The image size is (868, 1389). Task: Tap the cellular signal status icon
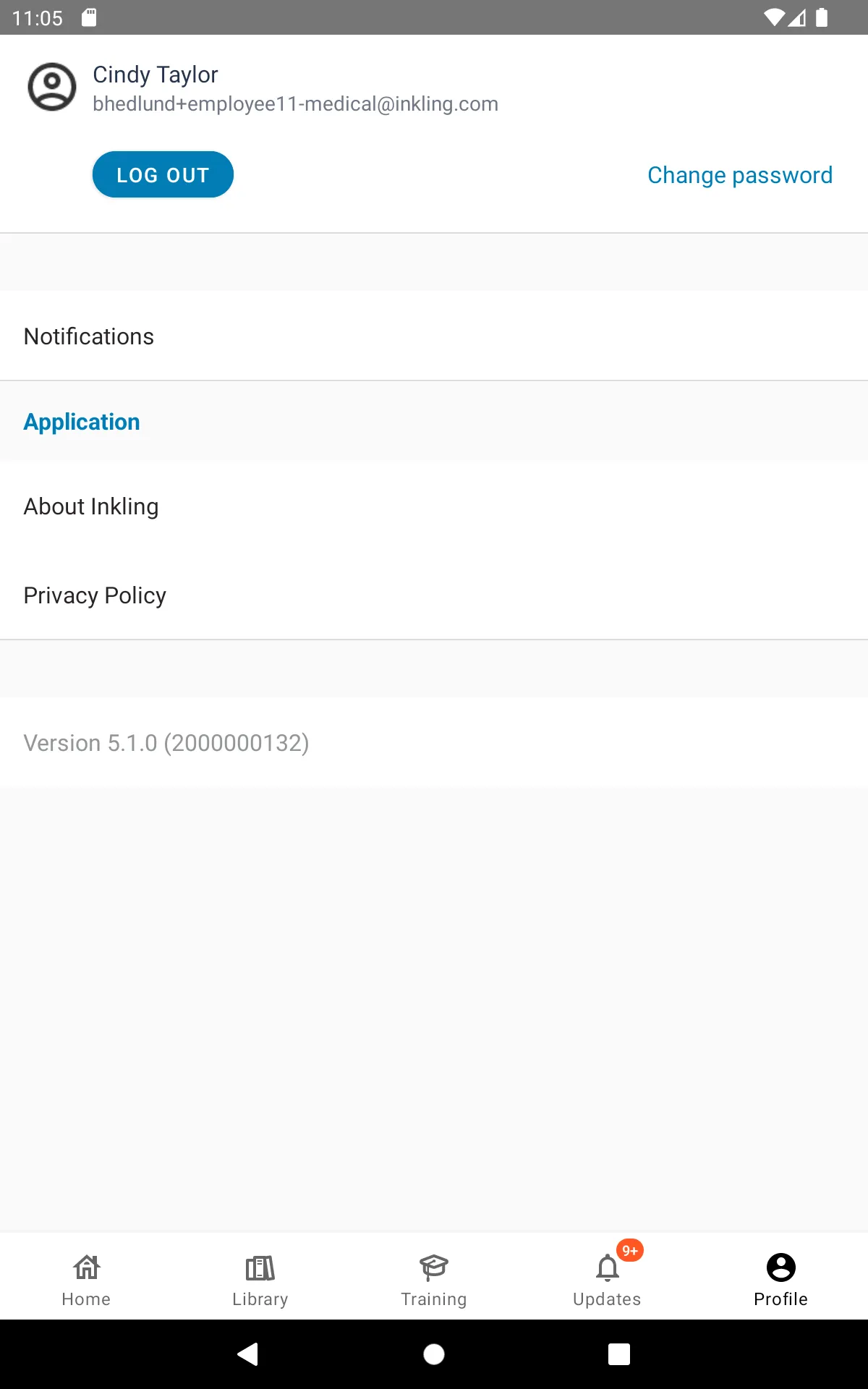(x=797, y=17)
